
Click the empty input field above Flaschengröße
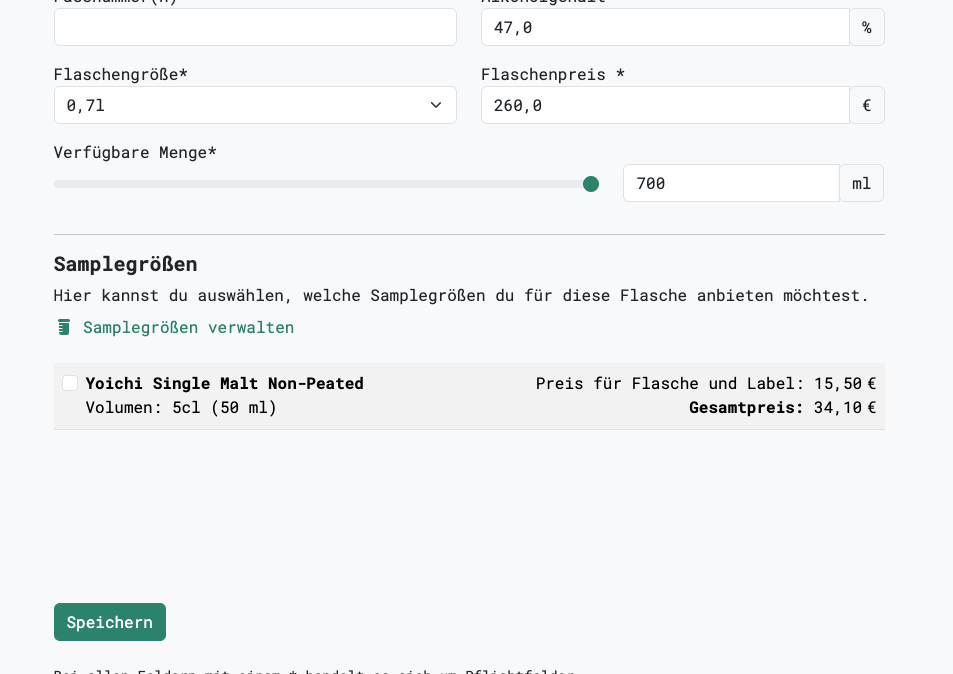(x=255, y=27)
